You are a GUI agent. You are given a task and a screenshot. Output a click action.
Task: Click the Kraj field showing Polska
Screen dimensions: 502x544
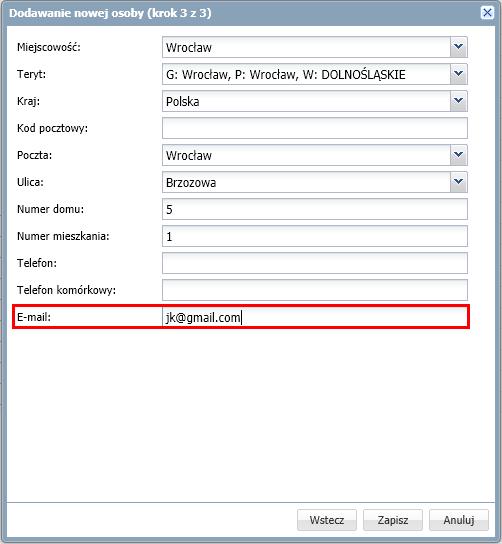point(306,101)
